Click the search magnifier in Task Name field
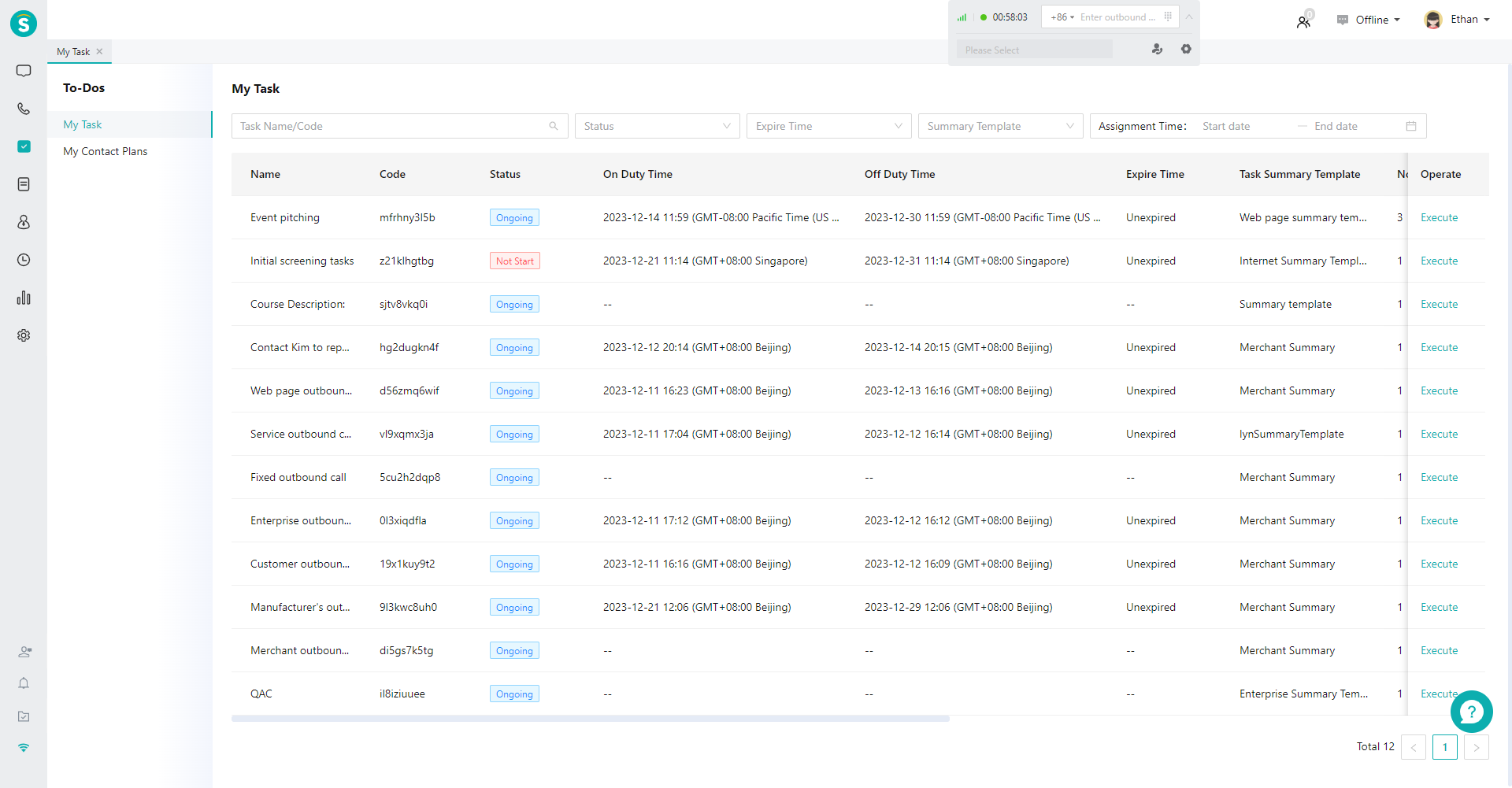1512x788 pixels. click(554, 126)
